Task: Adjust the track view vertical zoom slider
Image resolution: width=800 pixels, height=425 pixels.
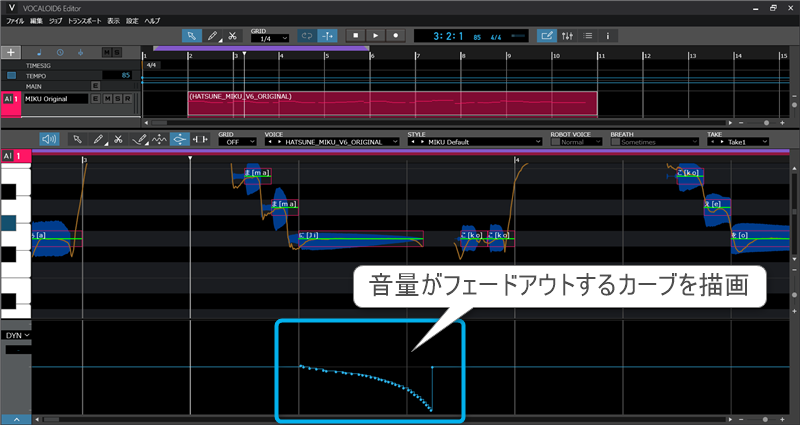Action: [794, 105]
